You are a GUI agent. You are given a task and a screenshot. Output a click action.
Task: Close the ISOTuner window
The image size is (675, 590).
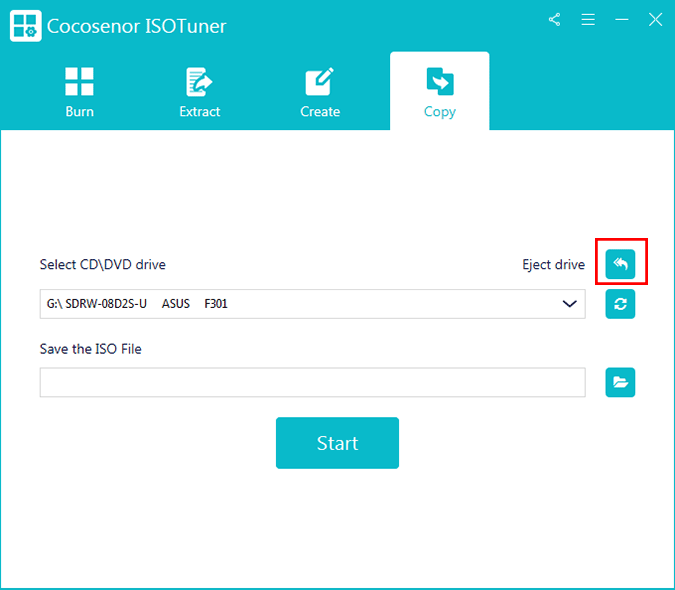[656, 19]
